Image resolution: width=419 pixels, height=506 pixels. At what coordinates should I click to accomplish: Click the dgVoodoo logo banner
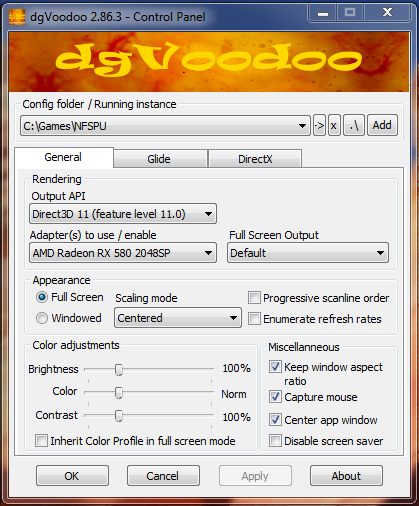[209, 62]
